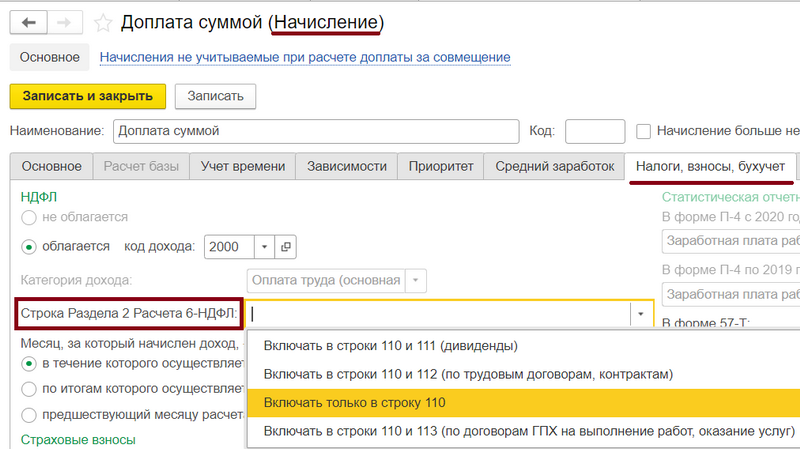The image size is (800, 449).
Task: Enable the 'Начисление больше не' checkbox
Action: click(x=644, y=131)
